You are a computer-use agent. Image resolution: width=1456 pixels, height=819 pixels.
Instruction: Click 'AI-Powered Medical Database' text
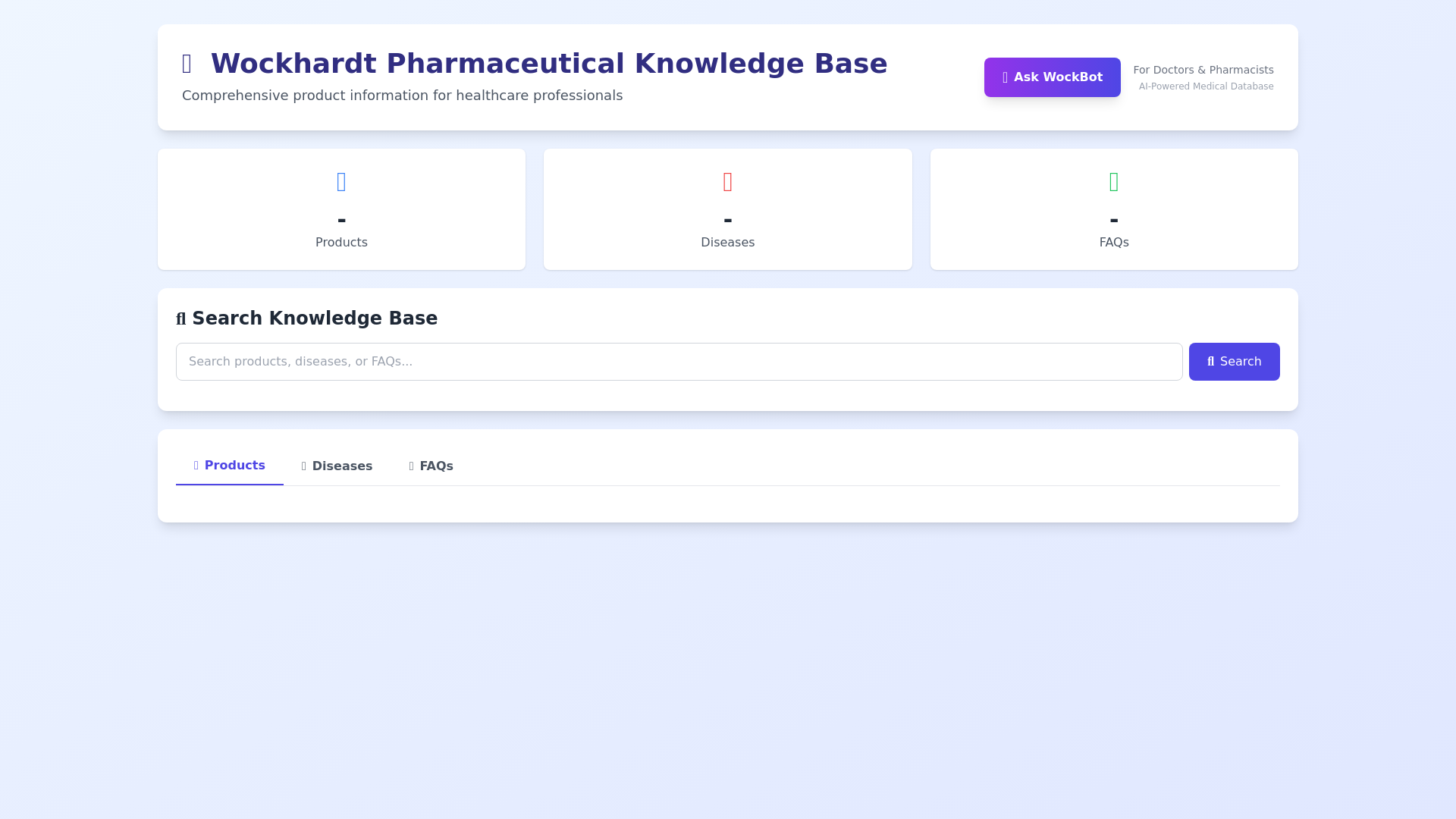(1206, 86)
